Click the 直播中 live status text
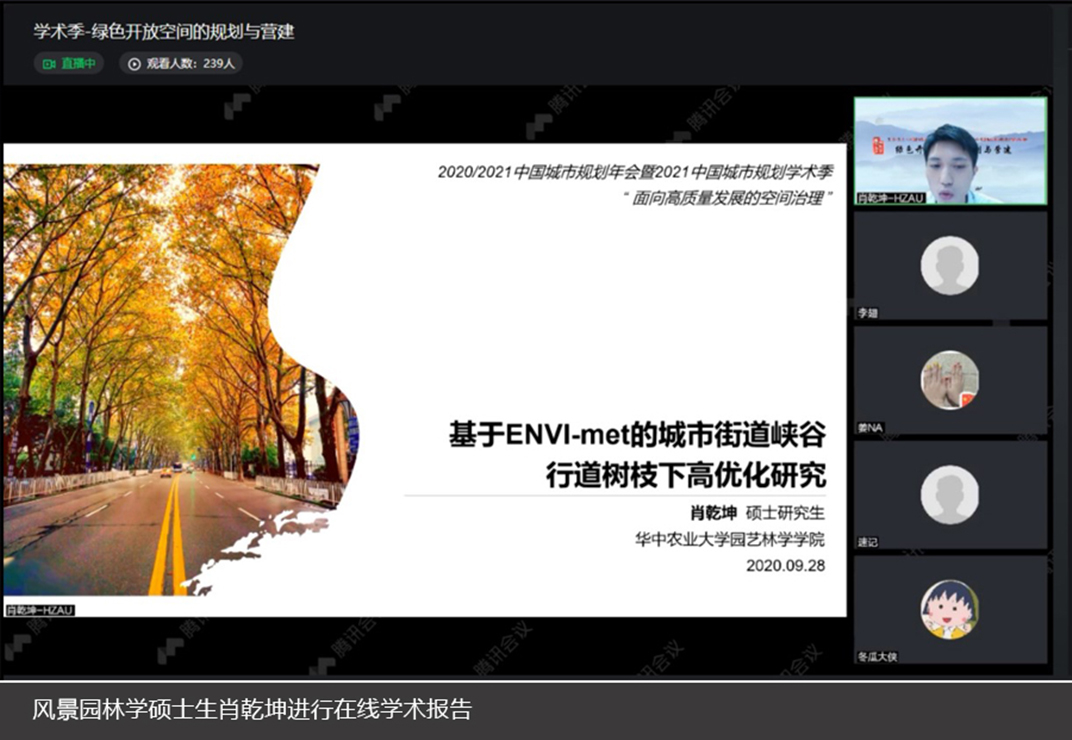The height and width of the screenshot is (740, 1072). pyautogui.click(x=78, y=64)
